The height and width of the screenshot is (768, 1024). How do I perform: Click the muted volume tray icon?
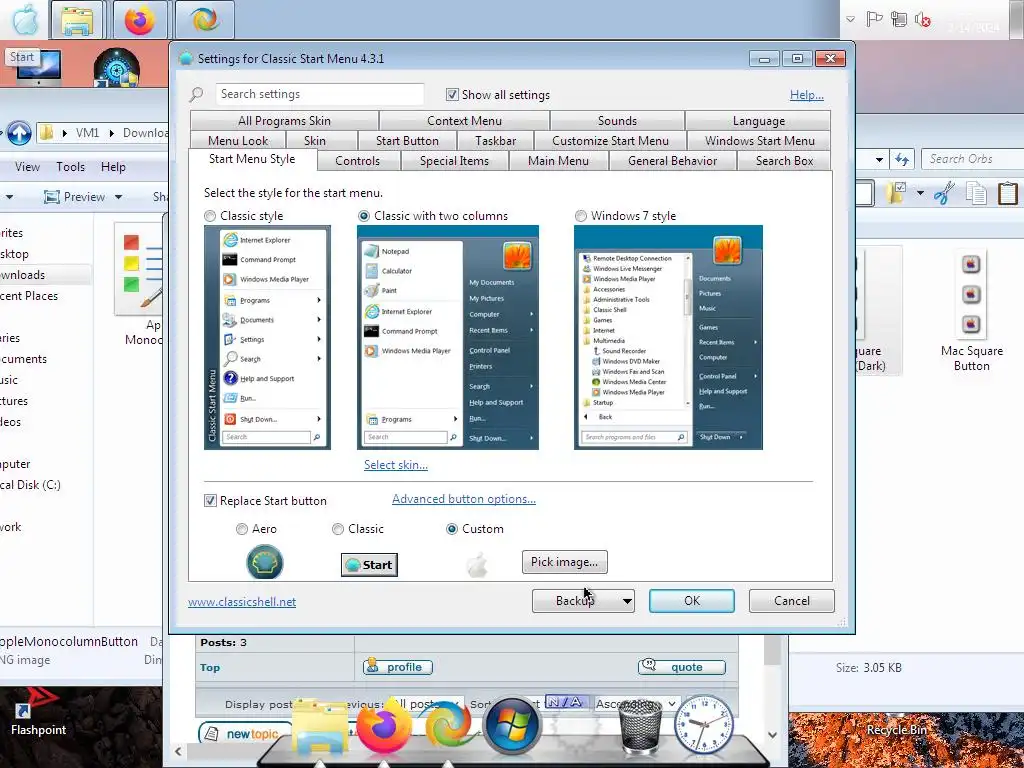click(922, 20)
